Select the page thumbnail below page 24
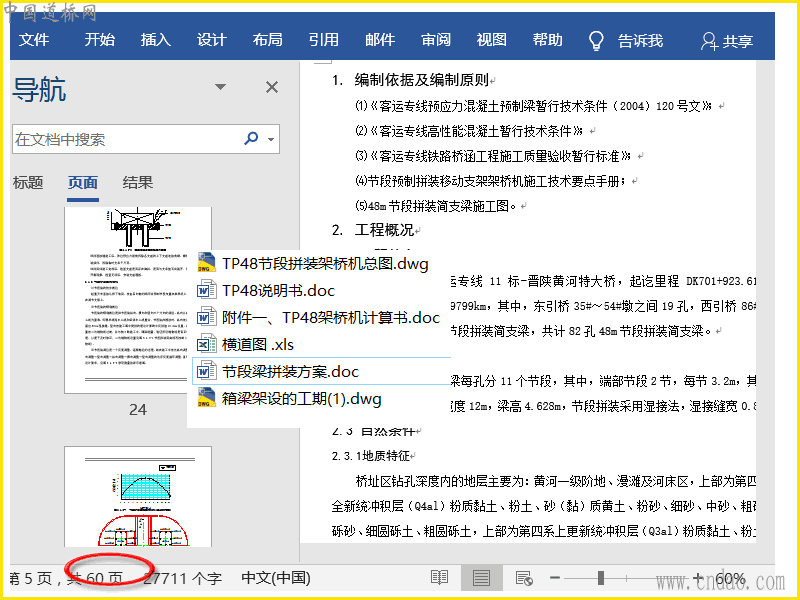 coord(138,496)
